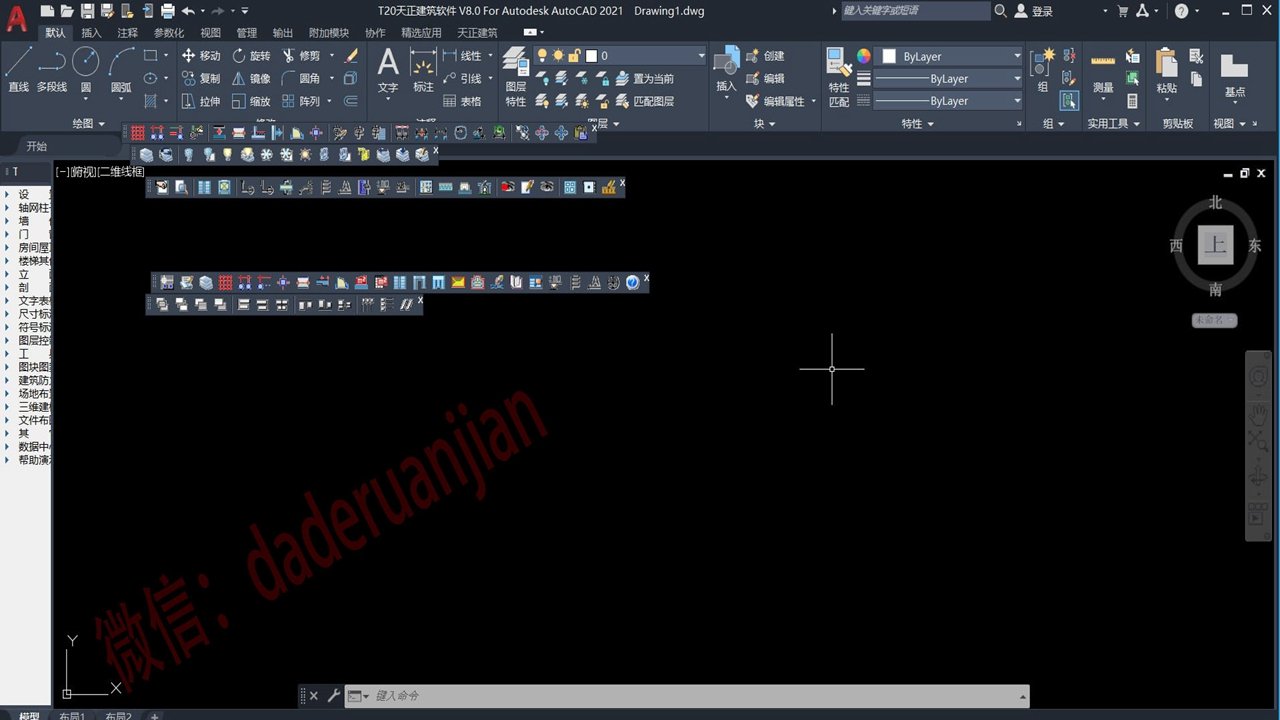Select the 直线 line drawing tool
1280x720 pixels.
coord(18,70)
